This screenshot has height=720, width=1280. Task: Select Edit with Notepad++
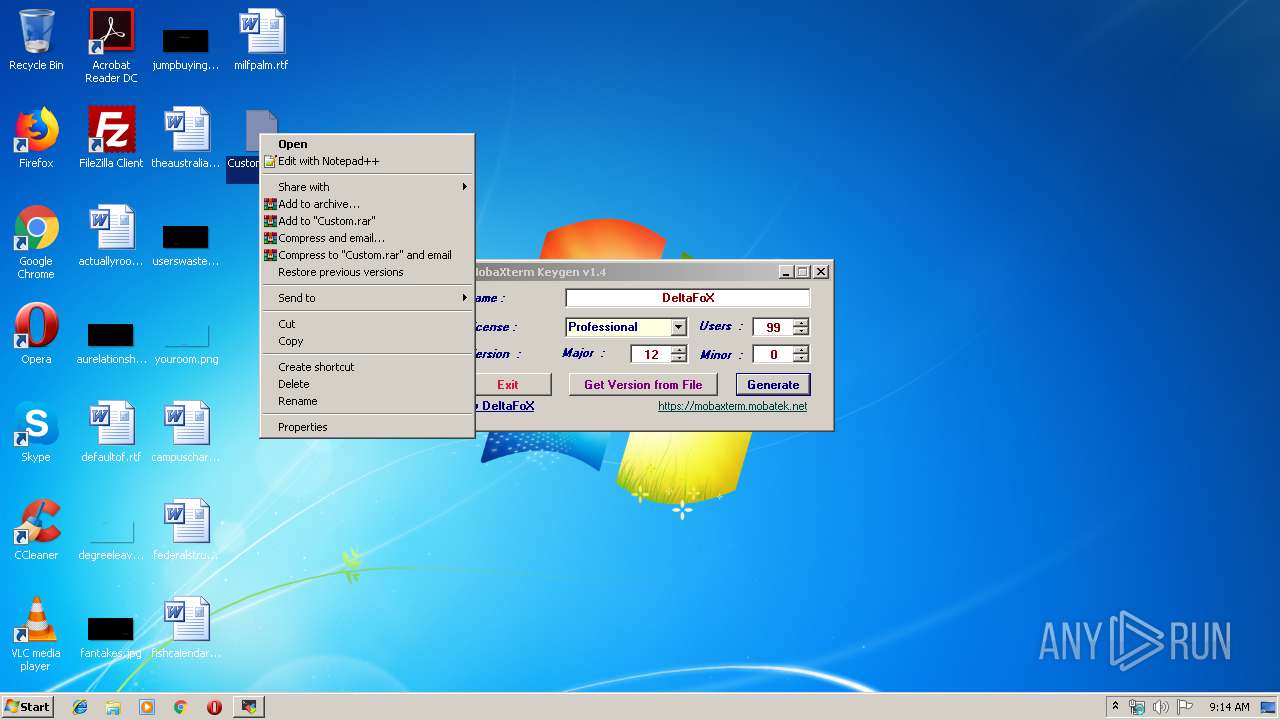367,161
